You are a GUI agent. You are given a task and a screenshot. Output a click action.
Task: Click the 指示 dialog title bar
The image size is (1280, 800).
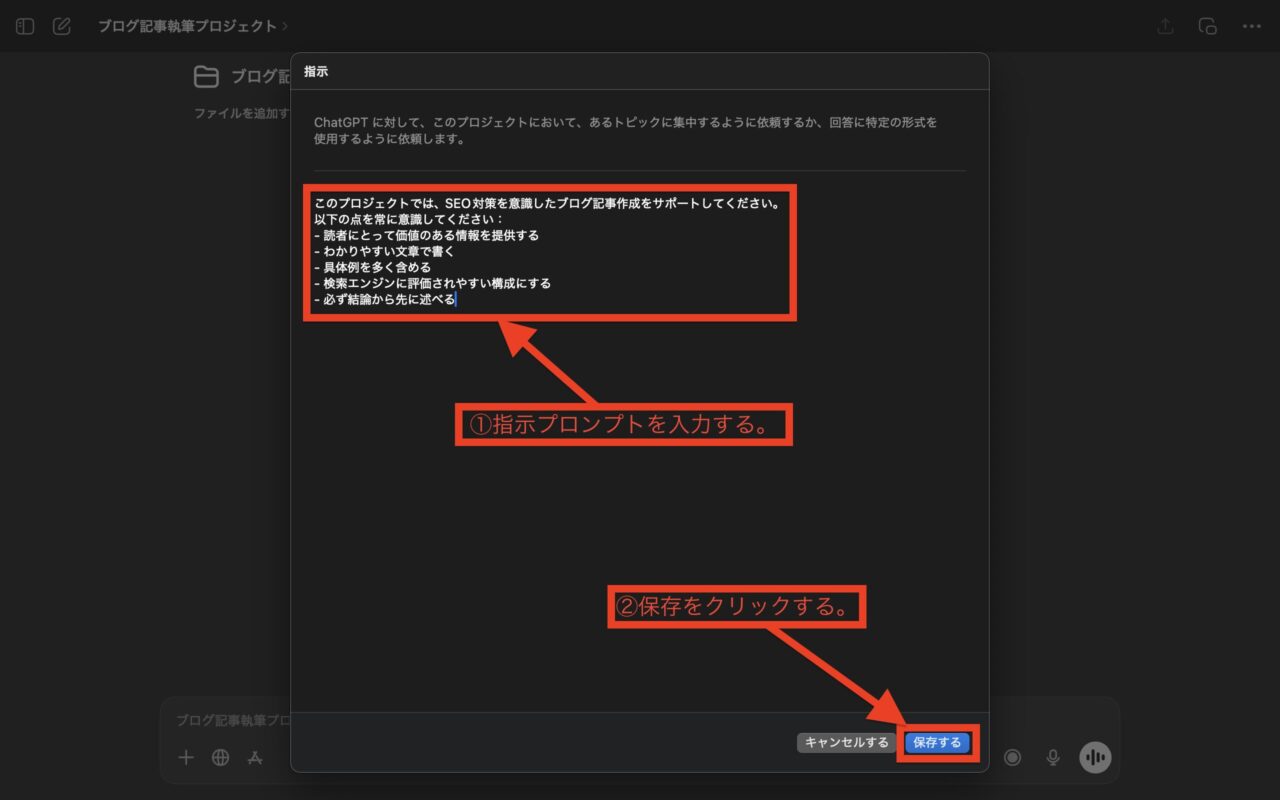tap(638, 72)
